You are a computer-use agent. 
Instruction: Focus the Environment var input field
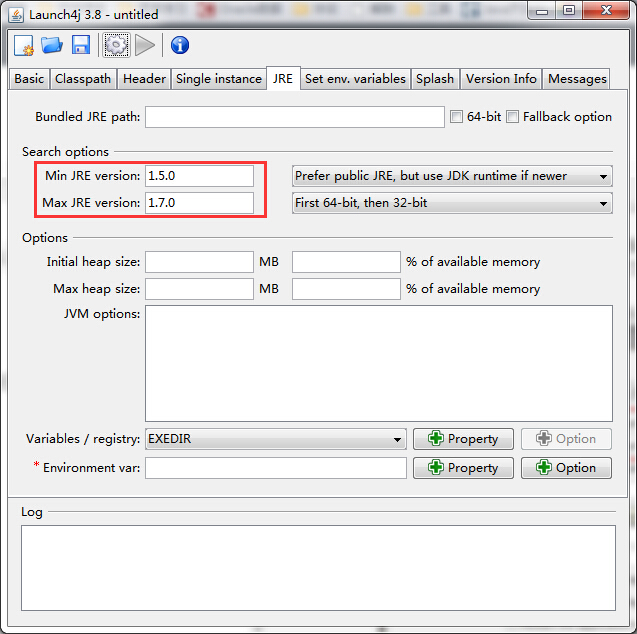click(276, 468)
